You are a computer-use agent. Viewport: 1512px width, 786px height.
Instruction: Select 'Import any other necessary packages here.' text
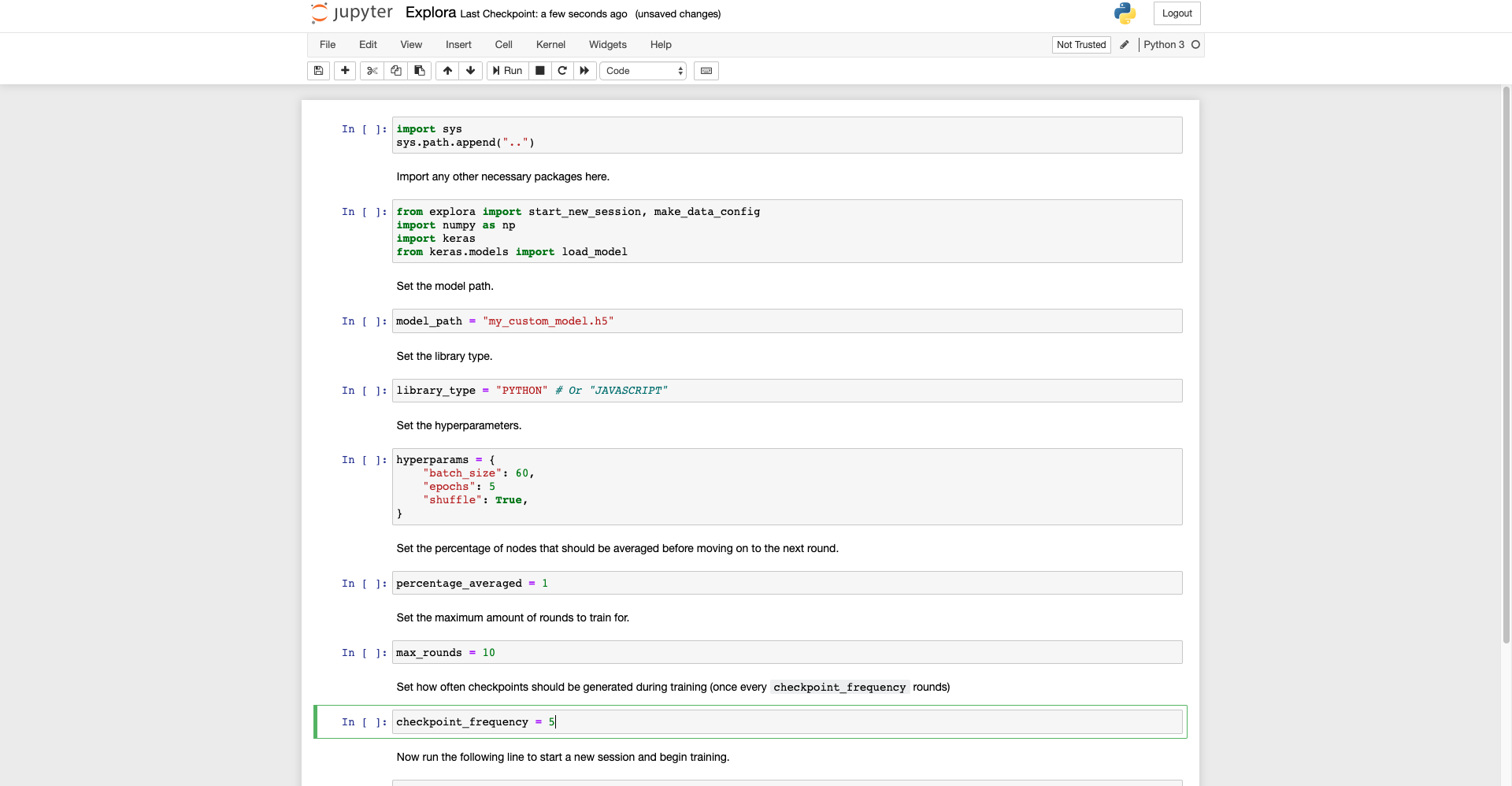tap(503, 176)
